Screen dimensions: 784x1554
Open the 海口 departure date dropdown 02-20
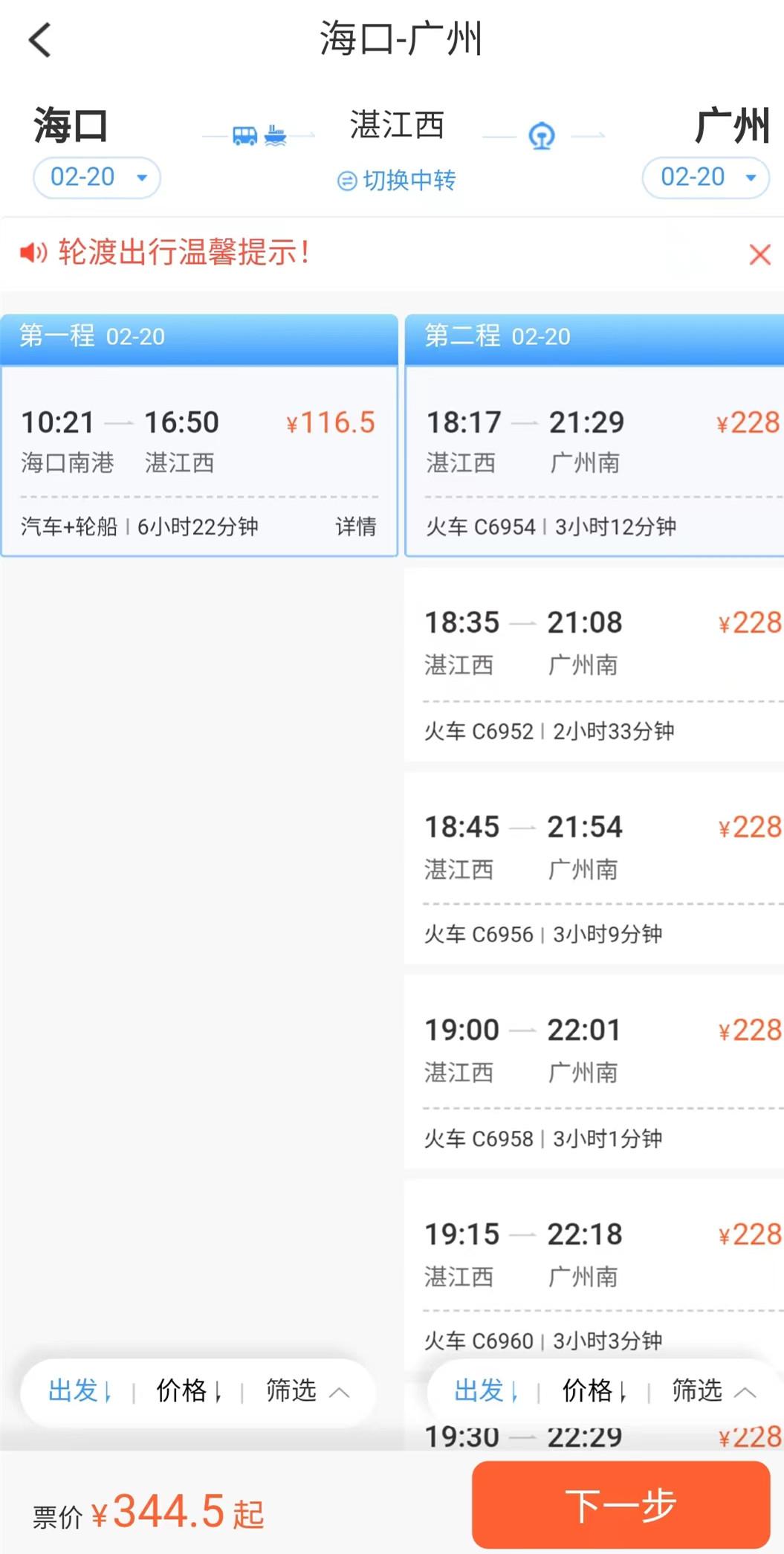pos(97,178)
